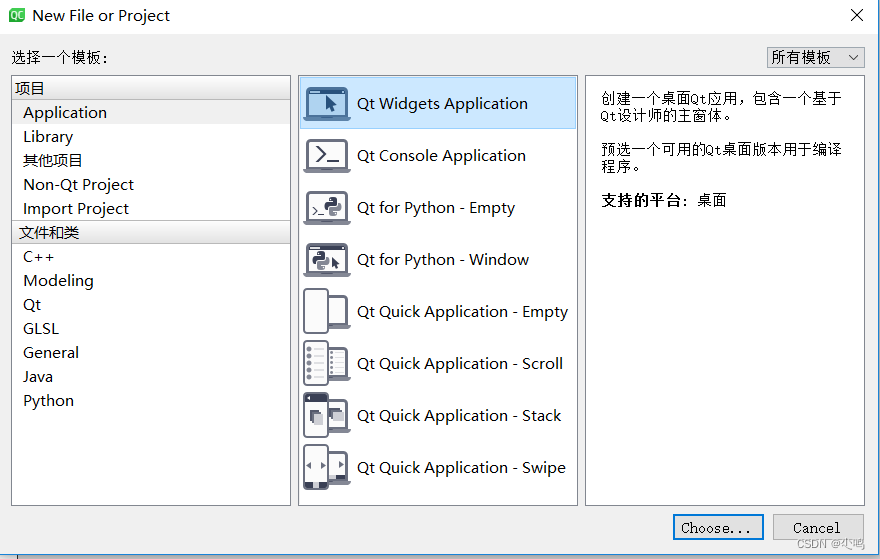Select the Non-Qt Project category
This screenshot has height=559, width=880.
click(150, 185)
